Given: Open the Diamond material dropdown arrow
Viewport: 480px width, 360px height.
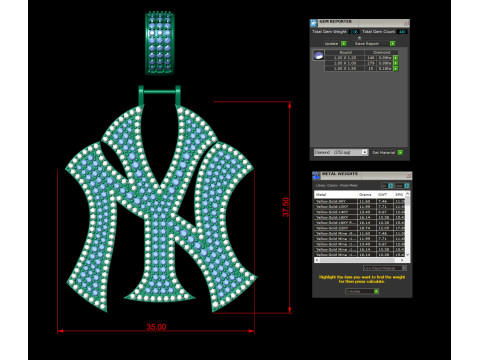Looking at the screenshot, I should point(365,152).
